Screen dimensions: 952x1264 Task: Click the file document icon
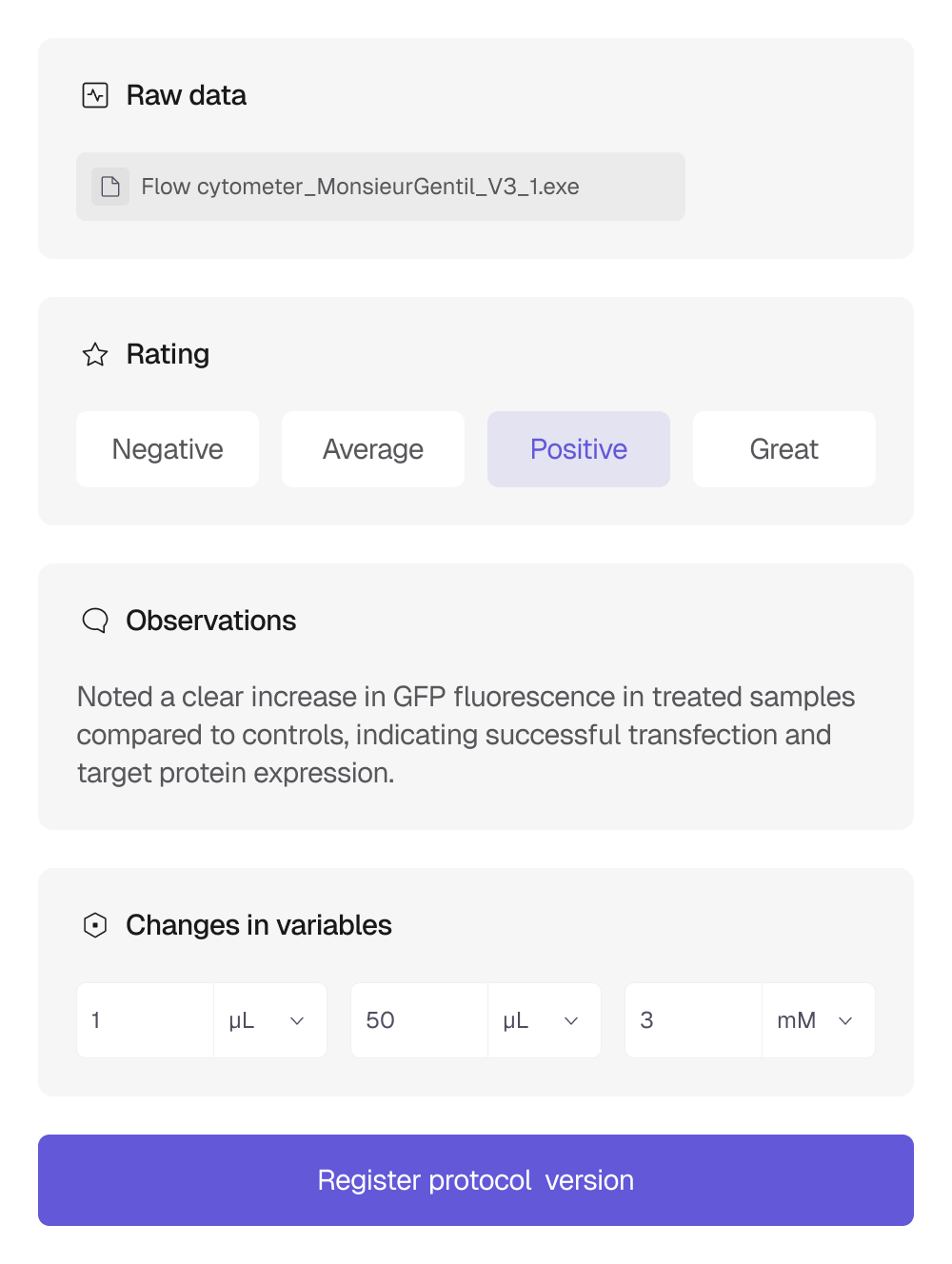click(x=110, y=187)
